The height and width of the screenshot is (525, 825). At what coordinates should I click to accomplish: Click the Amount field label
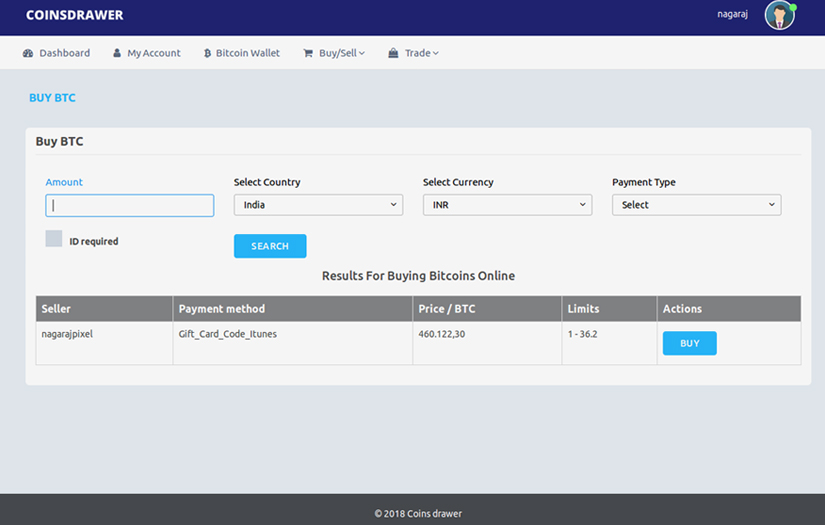click(x=64, y=182)
